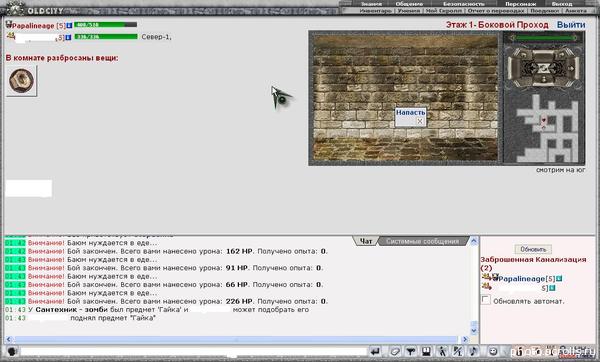Click the round icon left of chat input
This screenshot has width=600, height=362.
coord(12,351)
